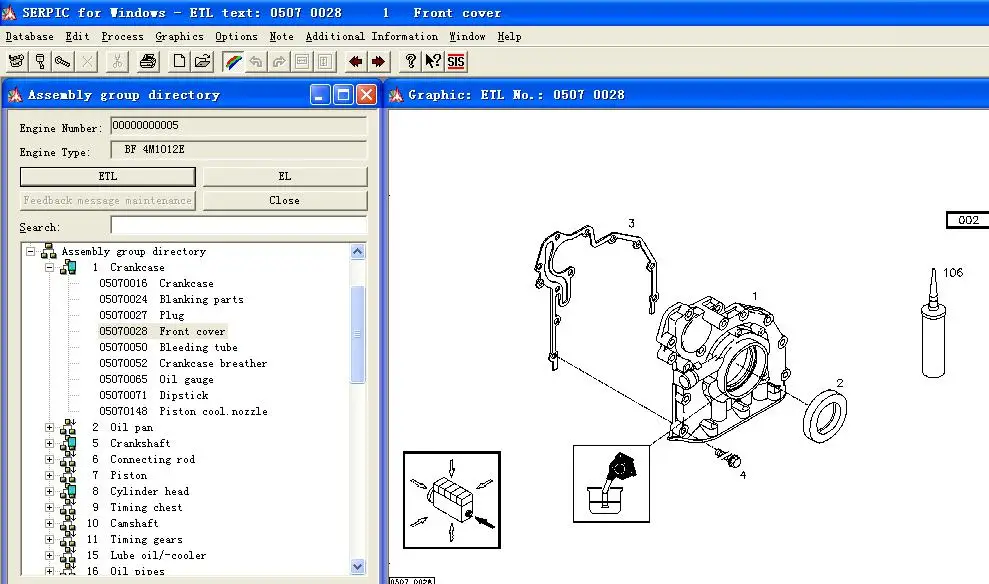The width and height of the screenshot is (989, 584).
Task: Click the engine orientation thumbnail diagram
Action: point(452,500)
